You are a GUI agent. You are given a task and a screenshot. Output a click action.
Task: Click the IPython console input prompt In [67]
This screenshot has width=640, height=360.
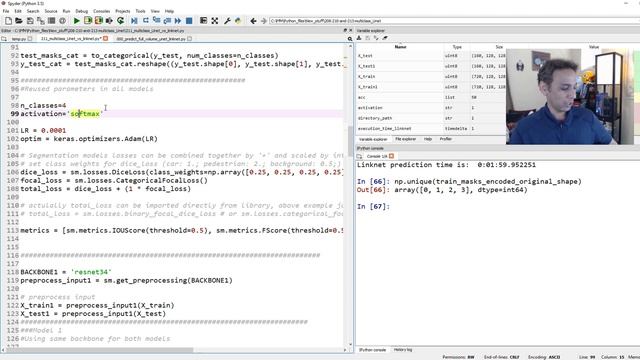coord(373,207)
